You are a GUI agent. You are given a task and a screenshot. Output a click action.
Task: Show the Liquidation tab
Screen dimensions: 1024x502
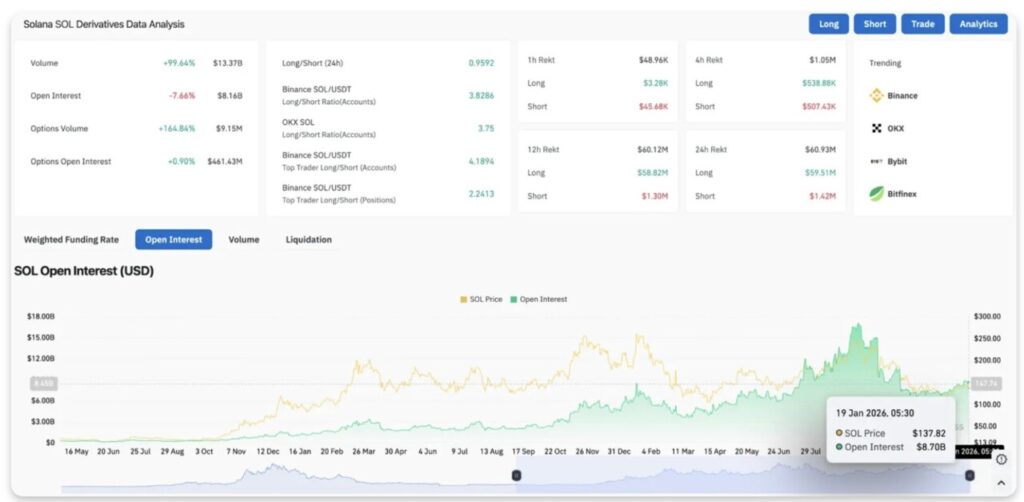308,240
